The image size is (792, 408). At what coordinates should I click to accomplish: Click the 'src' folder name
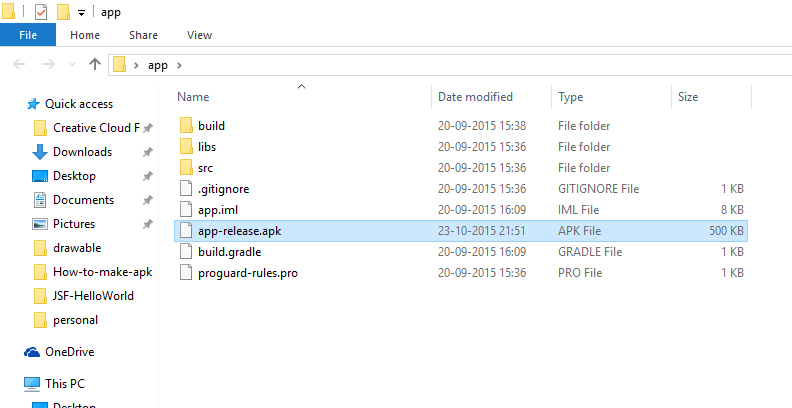pos(205,167)
